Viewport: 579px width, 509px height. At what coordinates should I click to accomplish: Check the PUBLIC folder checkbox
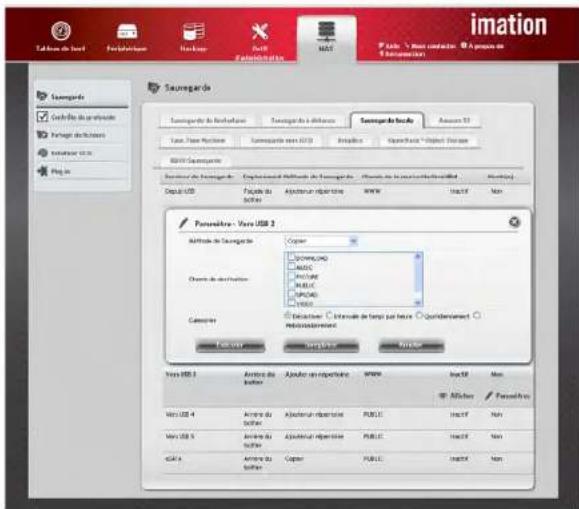pyautogui.click(x=292, y=284)
